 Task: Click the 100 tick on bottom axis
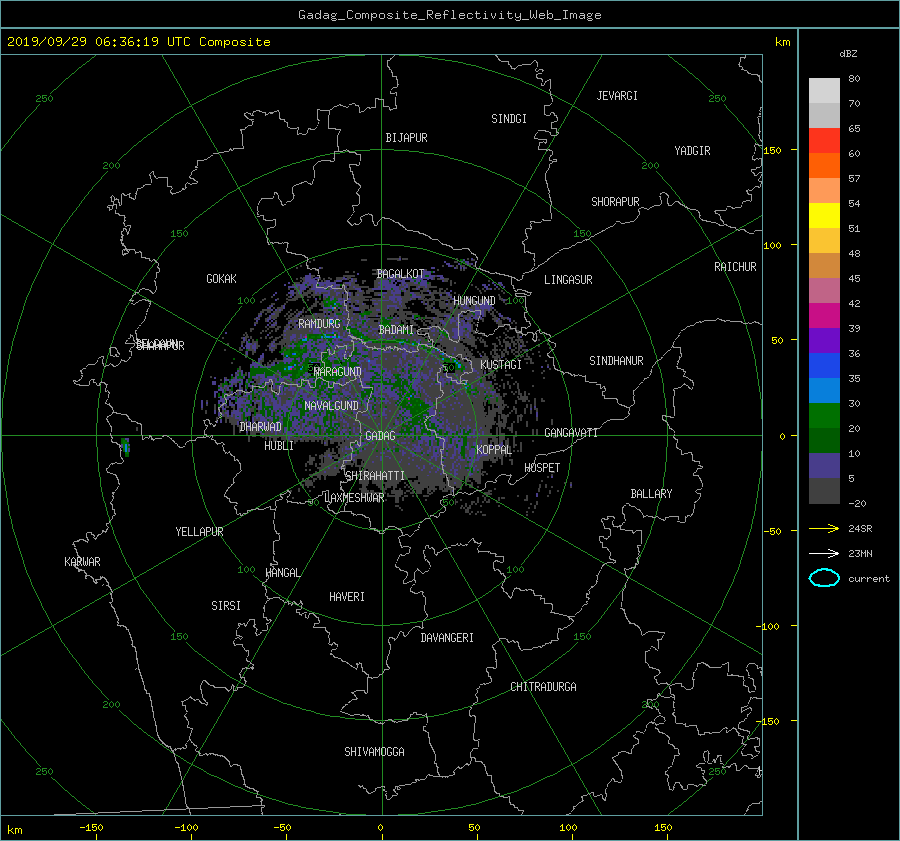point(568,827)
